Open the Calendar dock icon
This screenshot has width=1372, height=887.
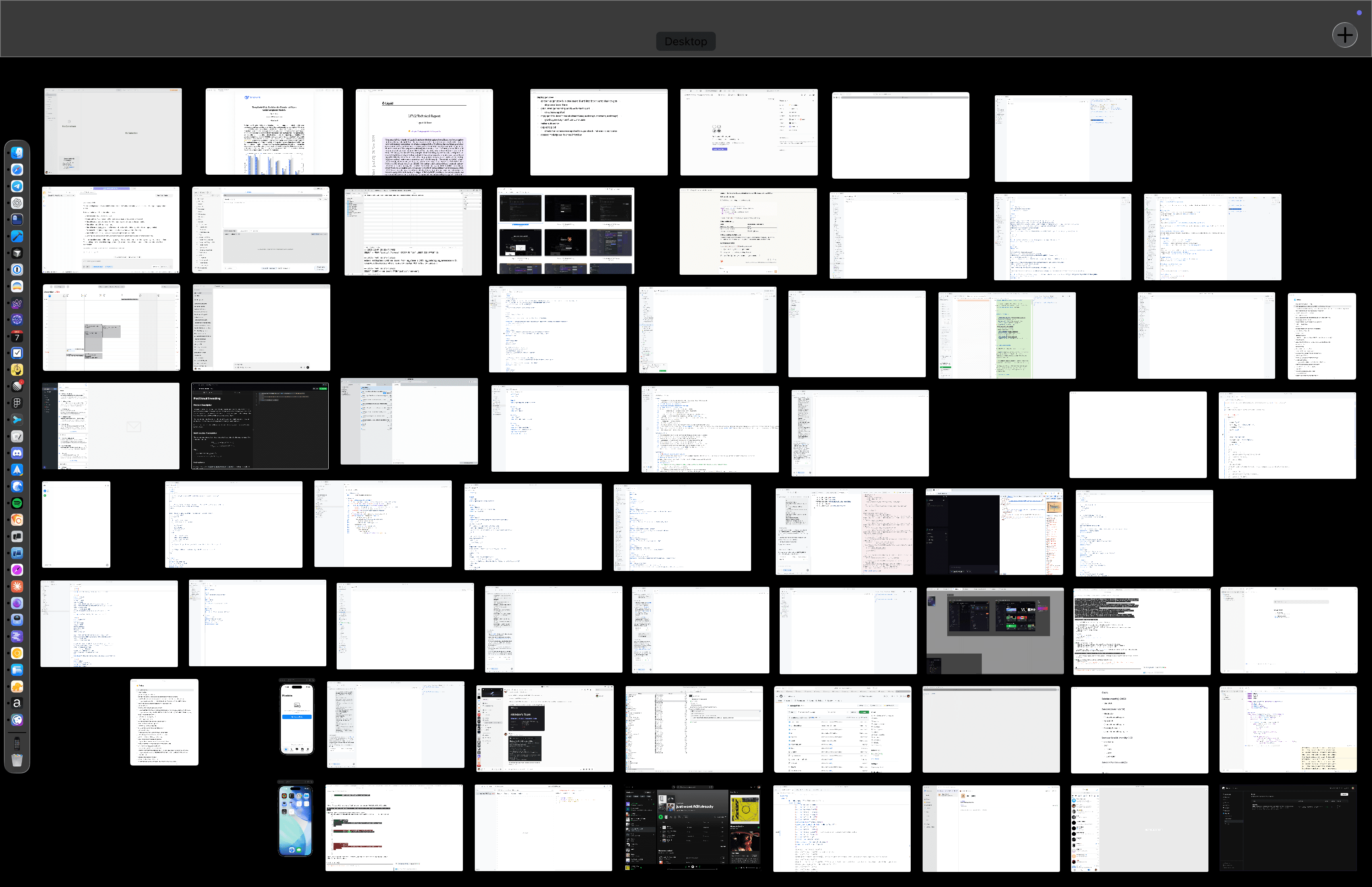click(x=17, y=336)
